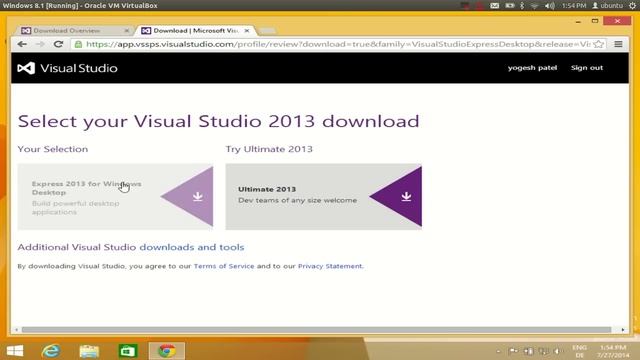The width and height of the screenshot is (640, 360).
Task: Click the Windows tray flag icon
Action: tap(513, 351)
